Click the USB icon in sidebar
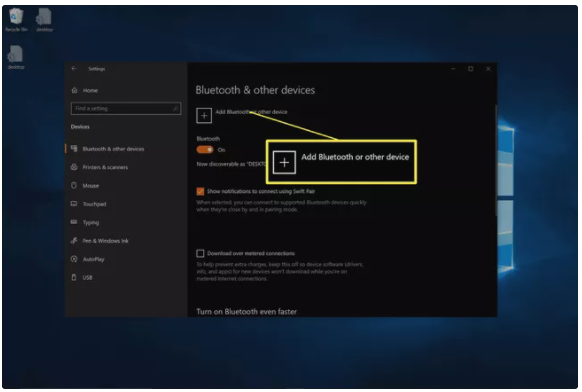The width and height of the screenshot is (582, 392). point(74,277)
